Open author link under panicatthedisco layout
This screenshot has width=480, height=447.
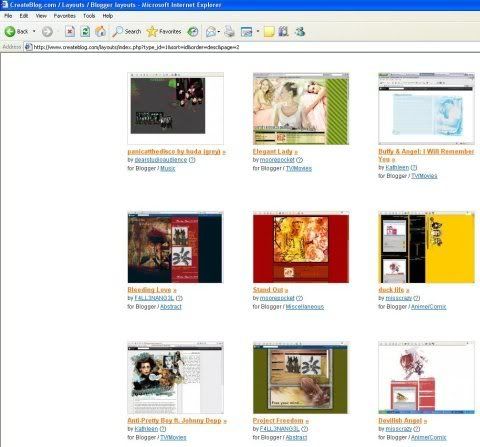pyautogui.click(x=161, y=160)
